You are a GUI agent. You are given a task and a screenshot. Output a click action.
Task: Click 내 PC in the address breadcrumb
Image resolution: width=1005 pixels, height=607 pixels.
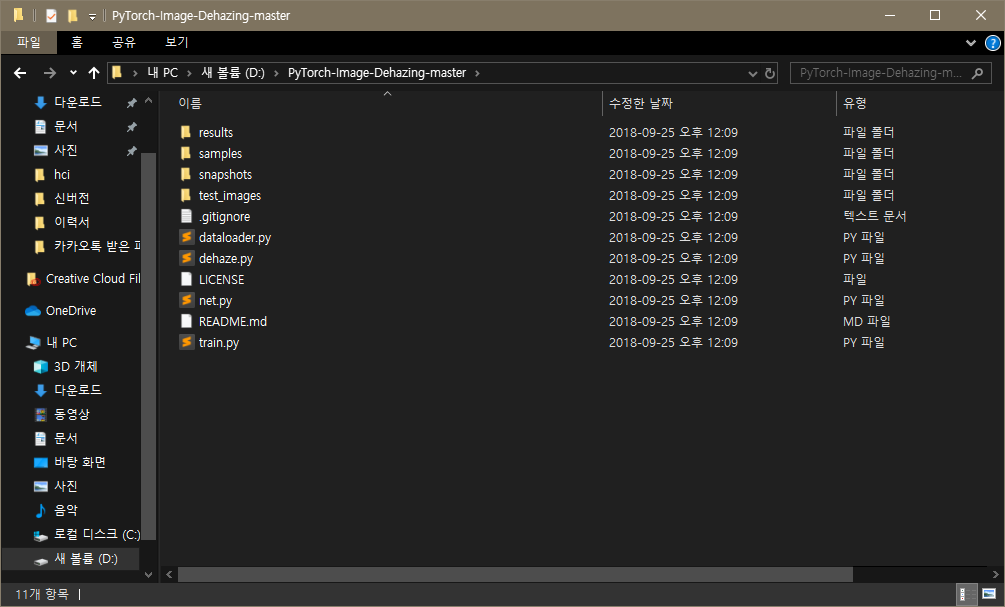(162, 73)
